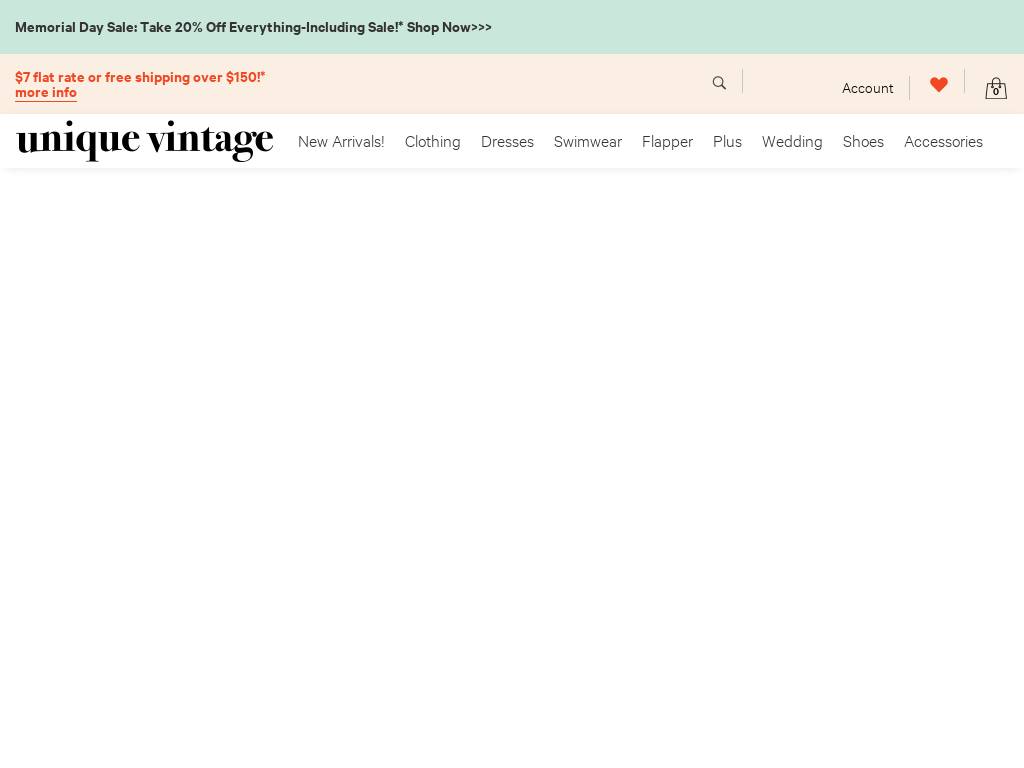Open the New Arrivals! menu

point(341,142)
